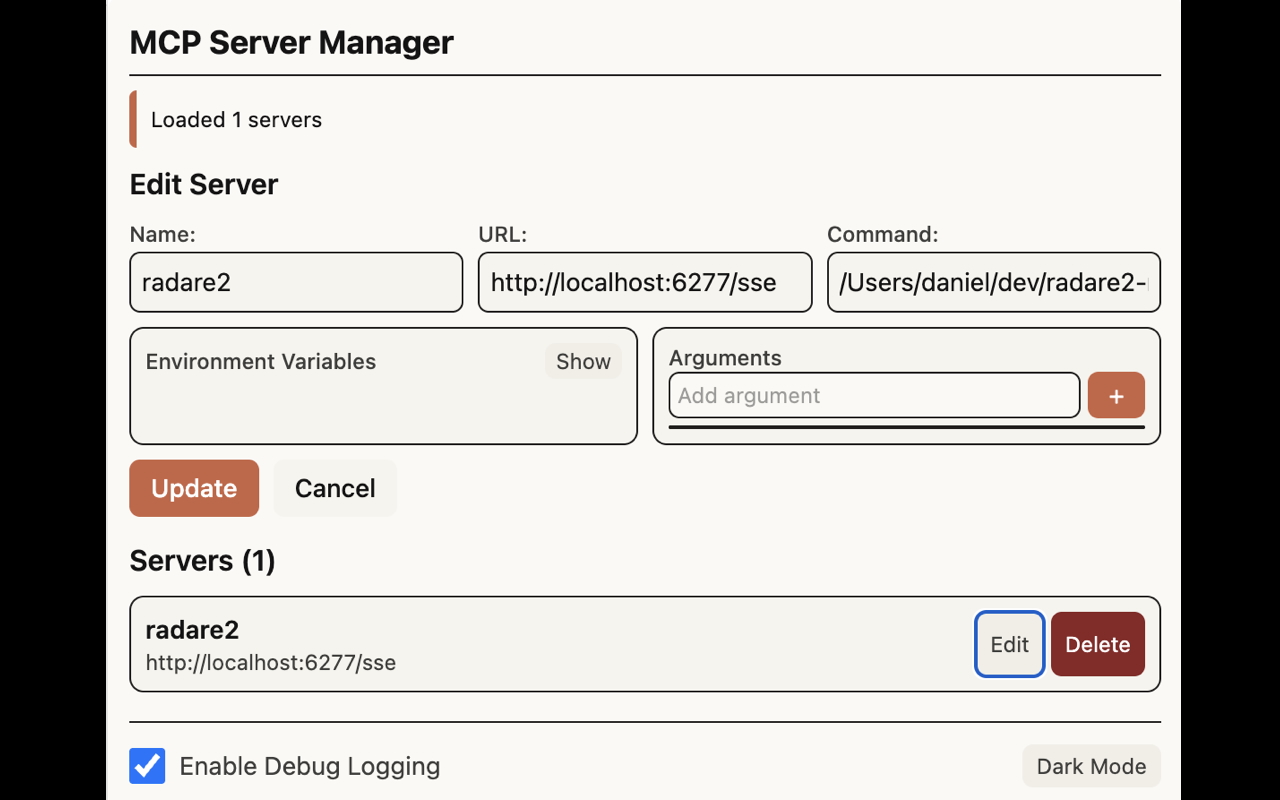The width and height of the screenshot is (1280, 800).
Task: Focus the Name field containing radare2
Action: pos(296,282)
